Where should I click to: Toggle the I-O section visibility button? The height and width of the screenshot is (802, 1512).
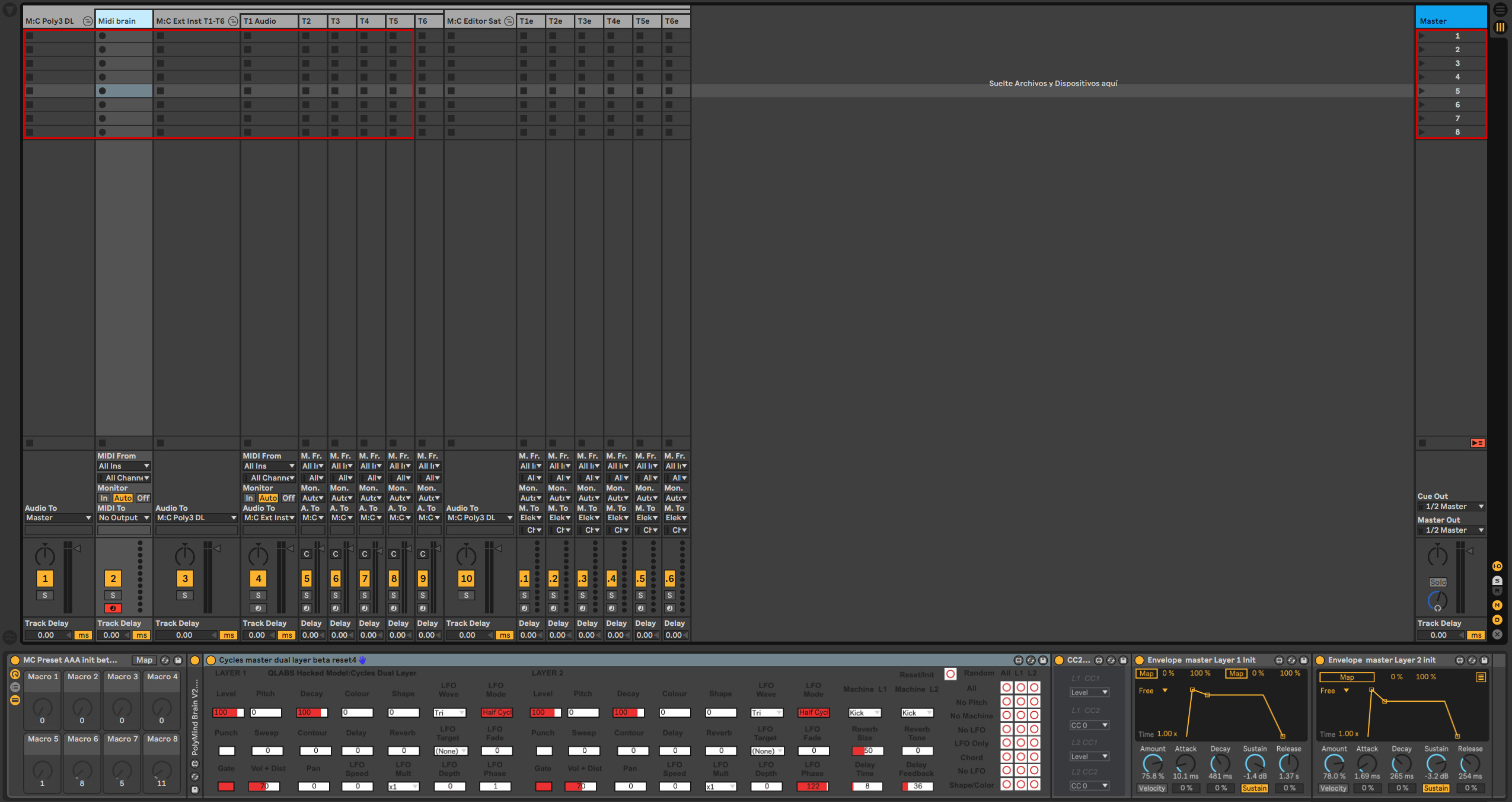(x=1497, y=567)
